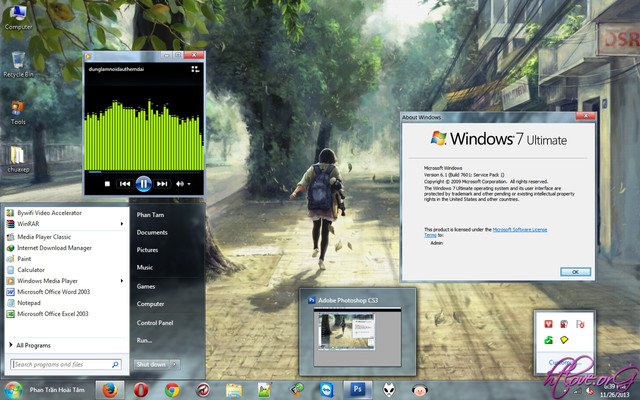
Task: Select Internet Download Manager in Start menu
Action: click(54, 247)
